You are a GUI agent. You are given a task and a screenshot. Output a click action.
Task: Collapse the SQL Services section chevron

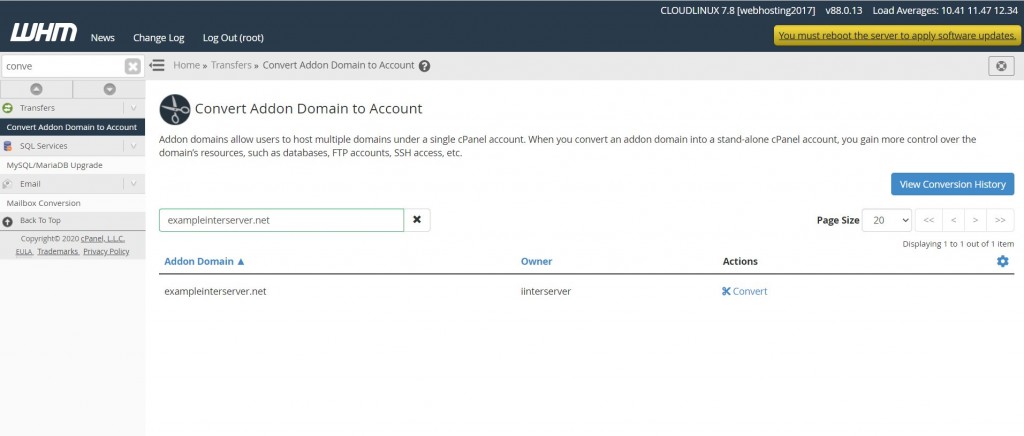134,146
